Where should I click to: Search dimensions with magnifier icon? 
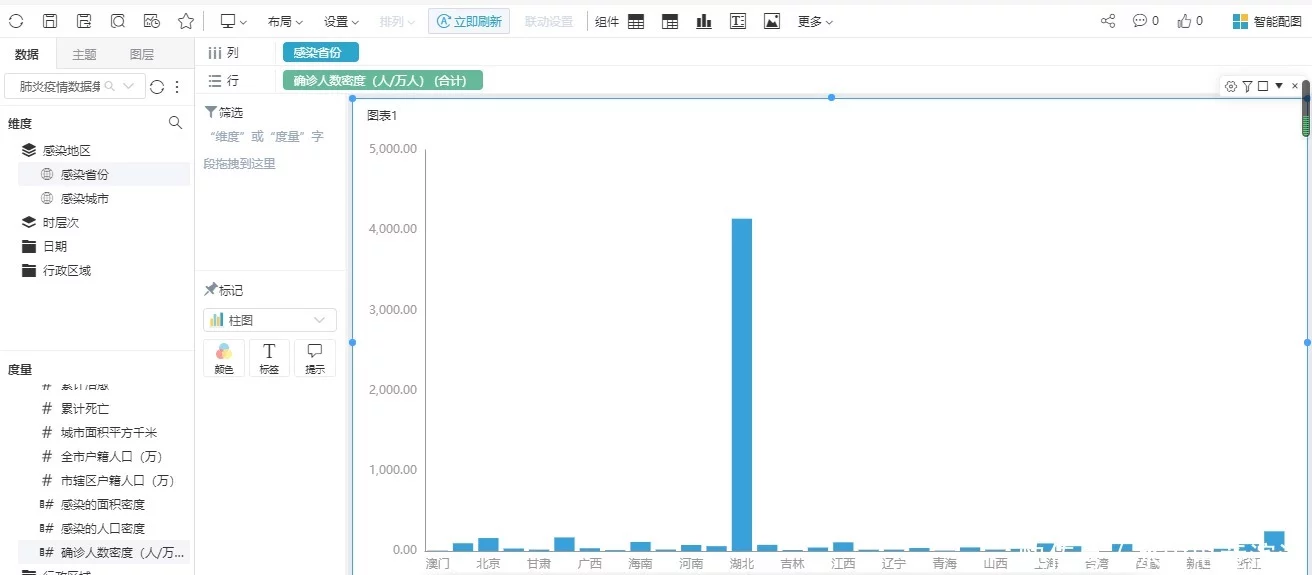point(175,123)
